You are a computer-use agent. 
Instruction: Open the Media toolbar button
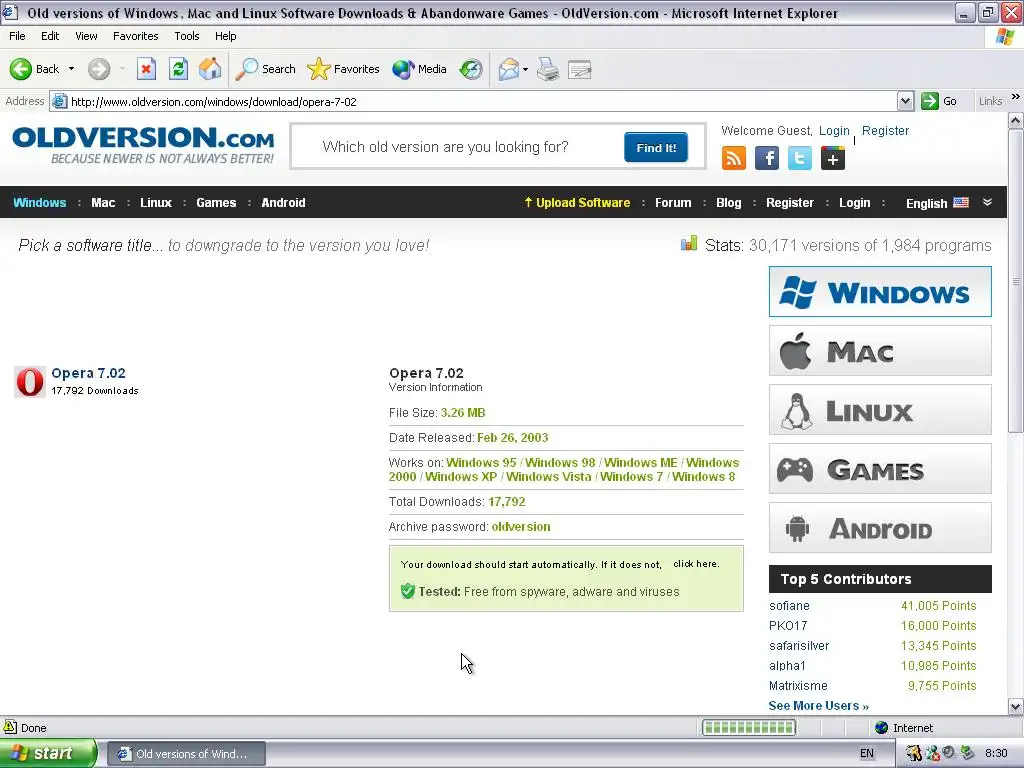tap(419, 69)
